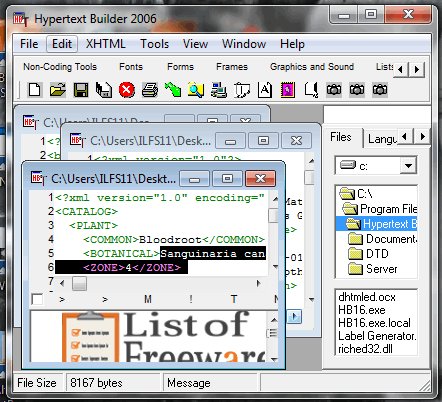Select the Program File folder
The height and width of the screenshot is (402, 442).
tap(380, 209)
